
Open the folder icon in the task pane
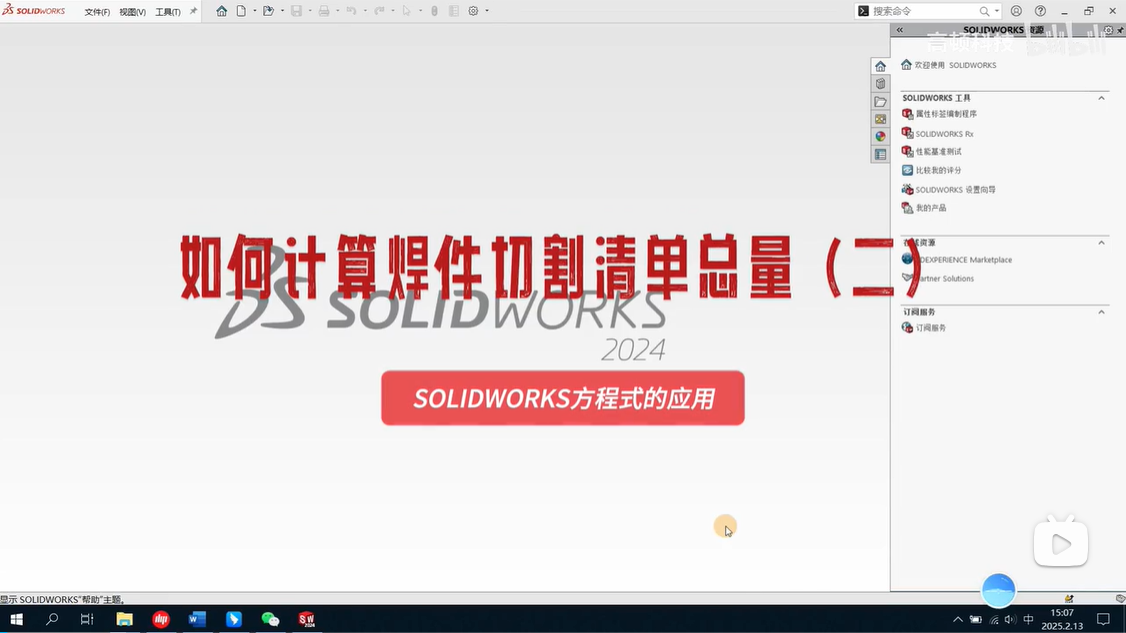[x=879, y=101]
